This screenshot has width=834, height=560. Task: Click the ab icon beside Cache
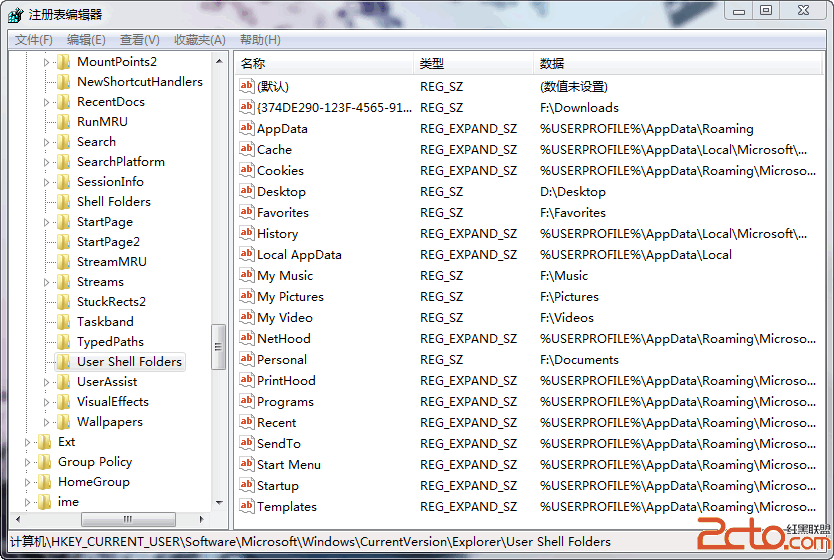click(246, 149)
